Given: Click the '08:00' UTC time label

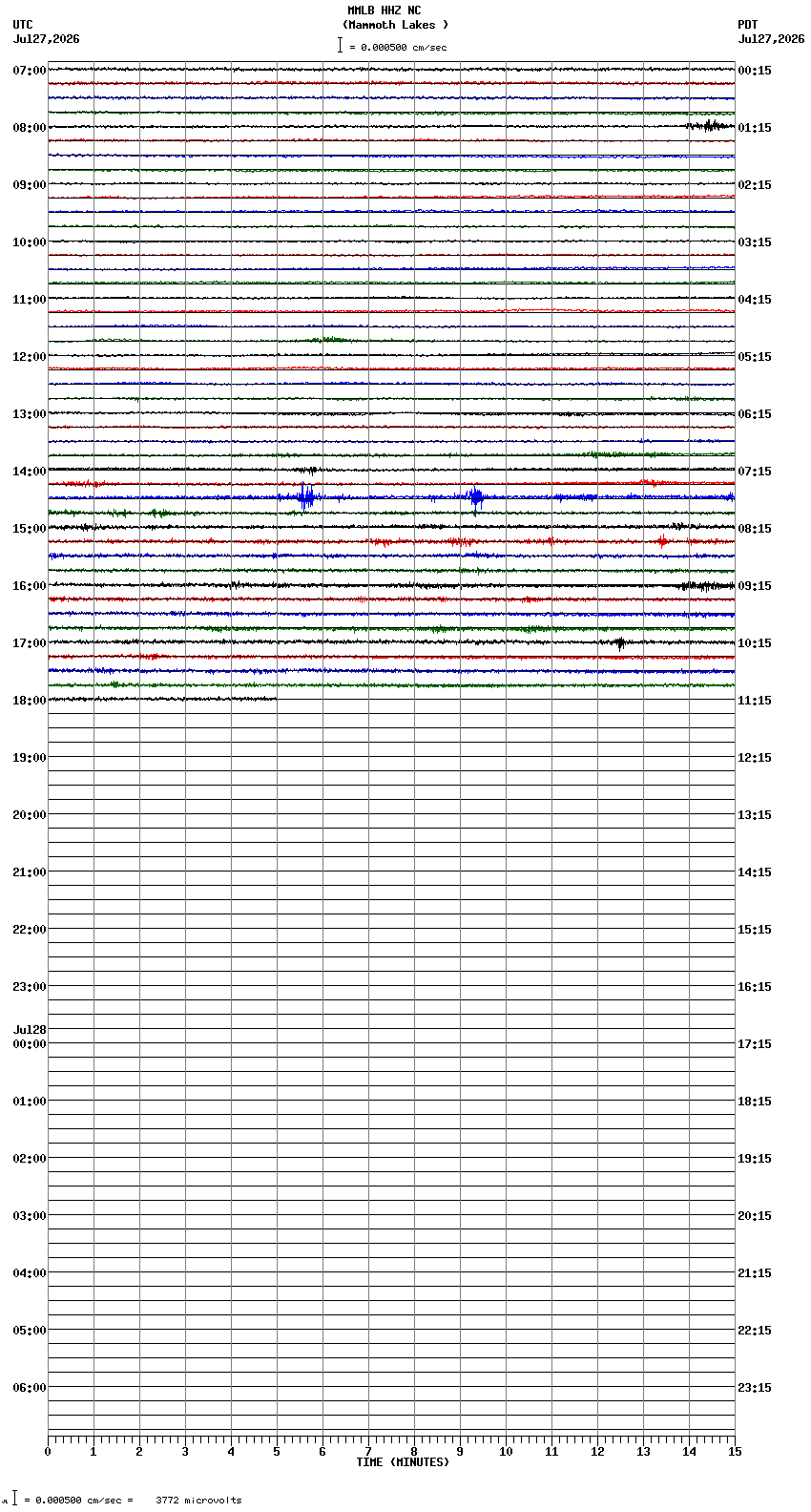Looking at the screenshot, I should 30,128.
